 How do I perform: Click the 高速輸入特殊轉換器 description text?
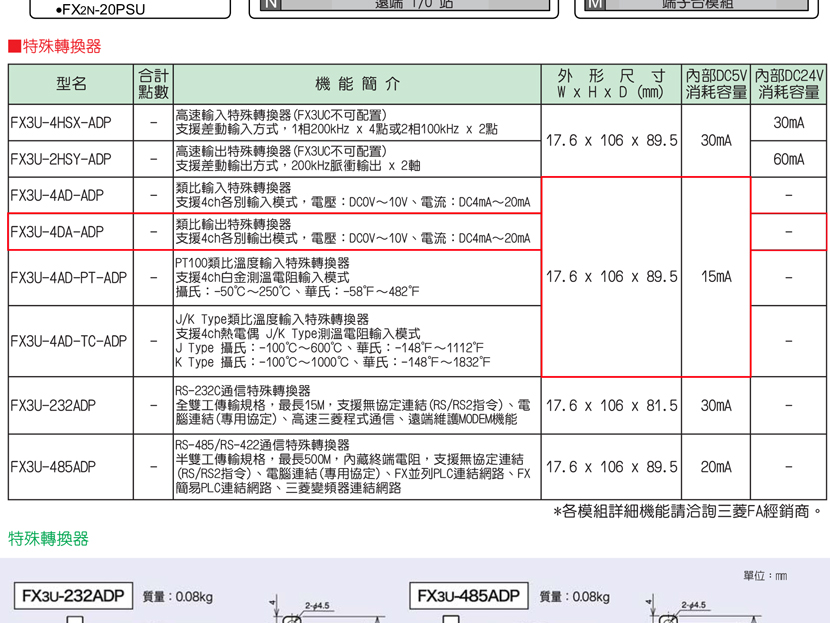coord(337,122)
